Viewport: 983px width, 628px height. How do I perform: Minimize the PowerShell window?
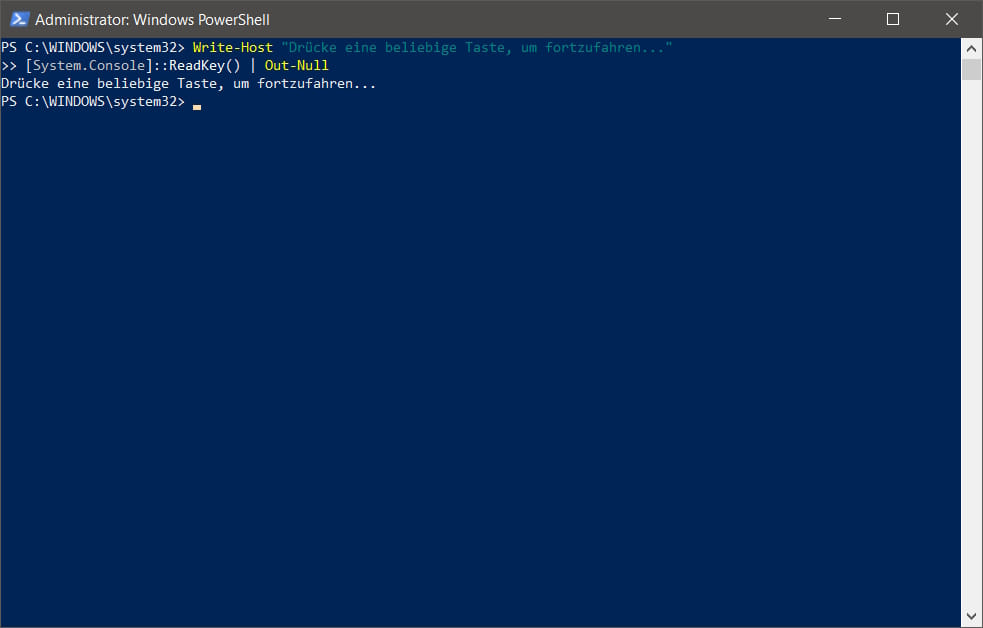(836, 18)
